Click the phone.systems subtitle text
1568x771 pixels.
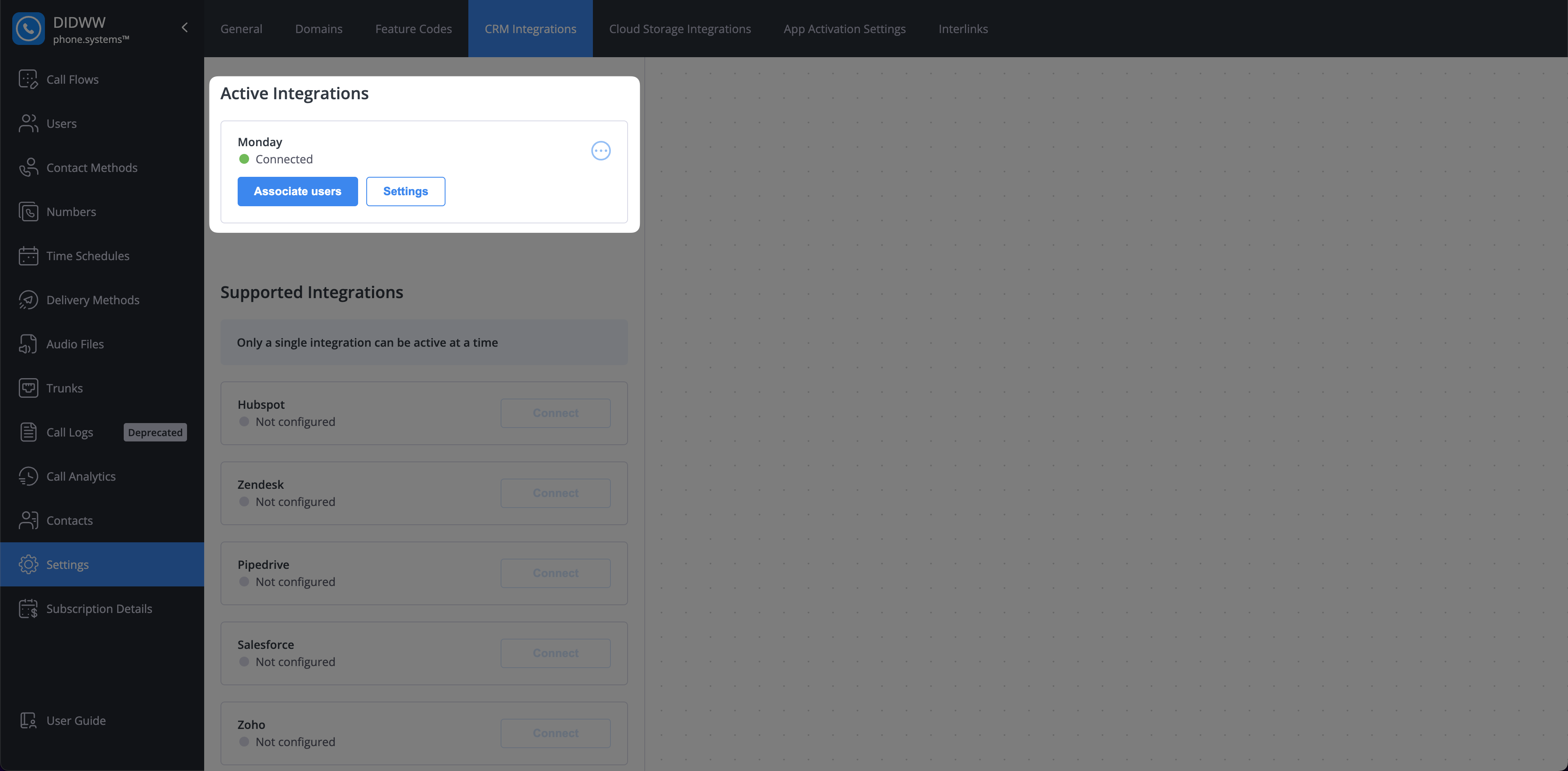tap(91, 40)
